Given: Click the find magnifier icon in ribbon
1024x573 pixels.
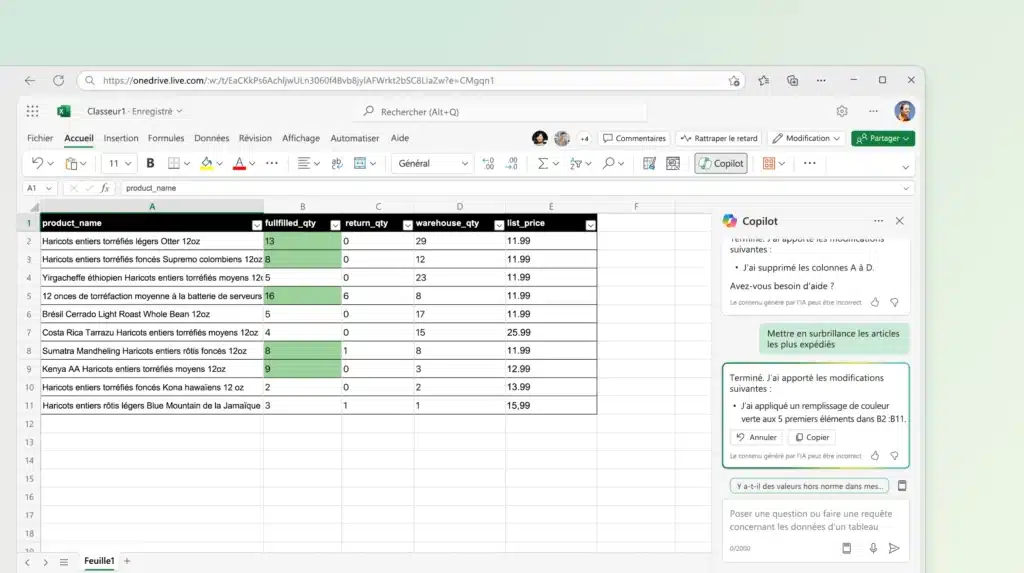Looking at the screenshot, I should [x=608, y=163].
